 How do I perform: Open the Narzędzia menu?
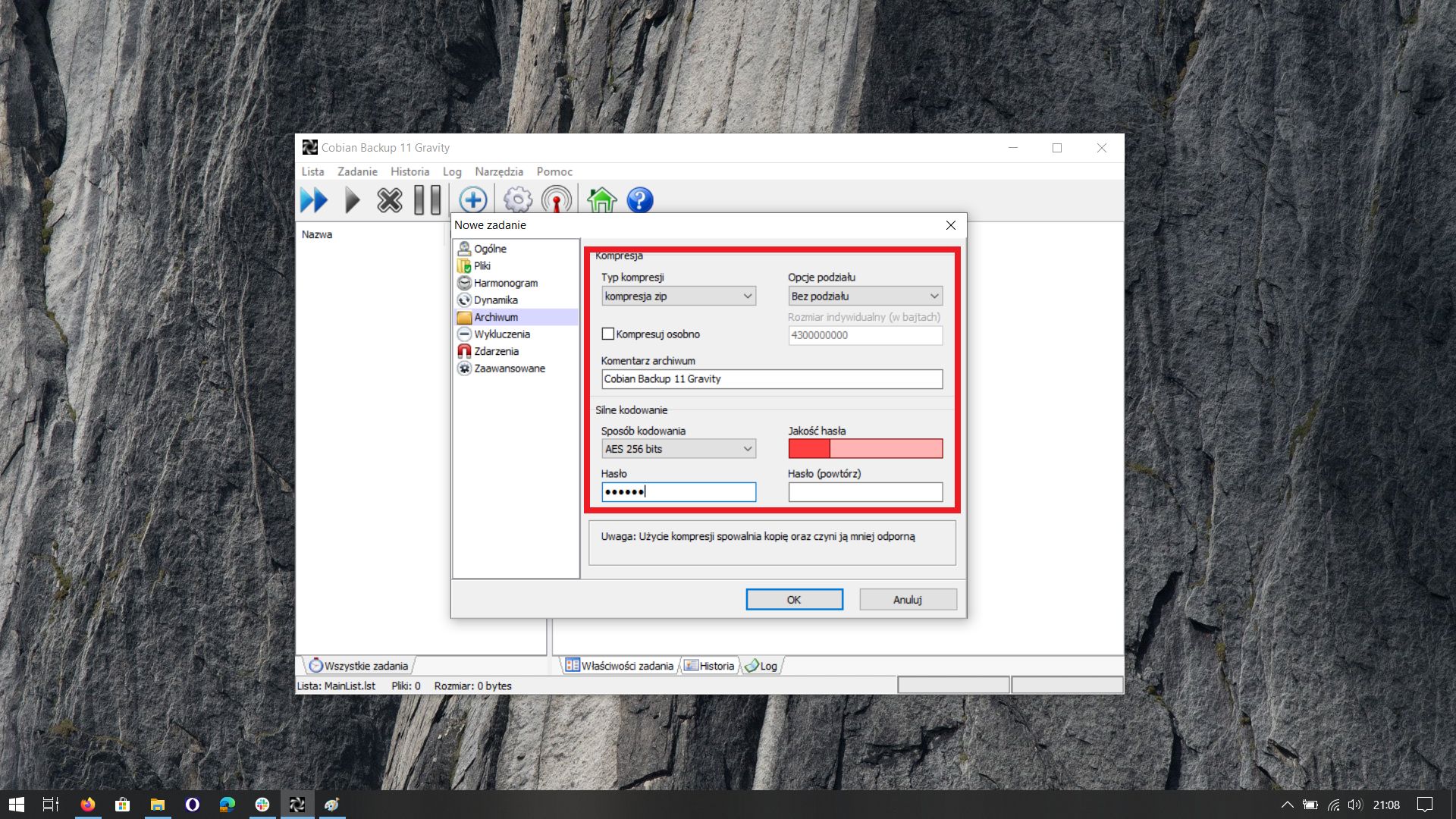coord(498,172)
